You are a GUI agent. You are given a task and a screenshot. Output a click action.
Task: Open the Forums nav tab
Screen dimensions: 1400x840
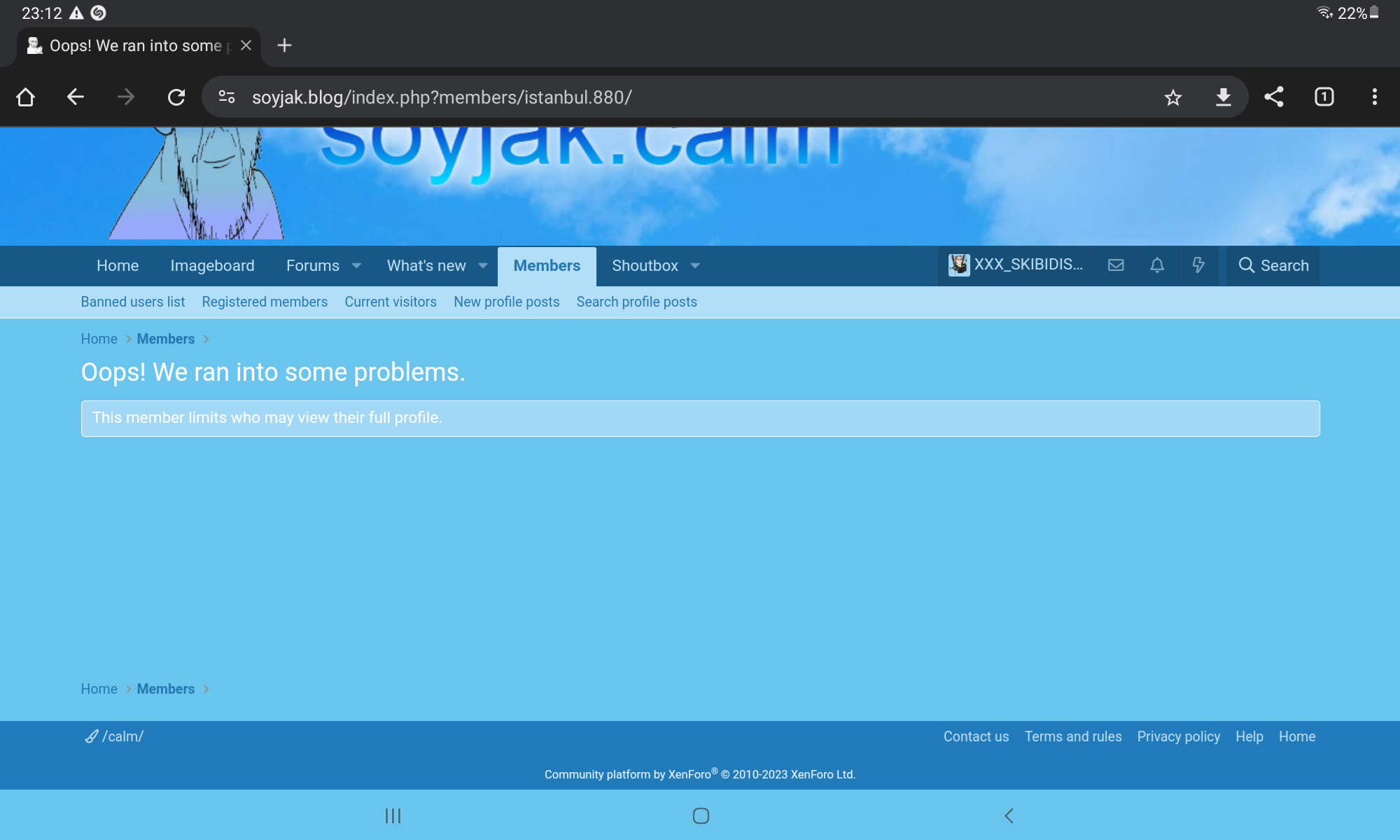pyautogui.click(x=313, y=266)
